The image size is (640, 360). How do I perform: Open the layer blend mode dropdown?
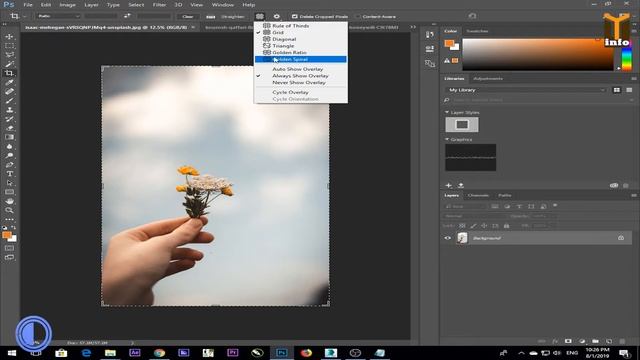pyautogui.click(x=475, y=216)
